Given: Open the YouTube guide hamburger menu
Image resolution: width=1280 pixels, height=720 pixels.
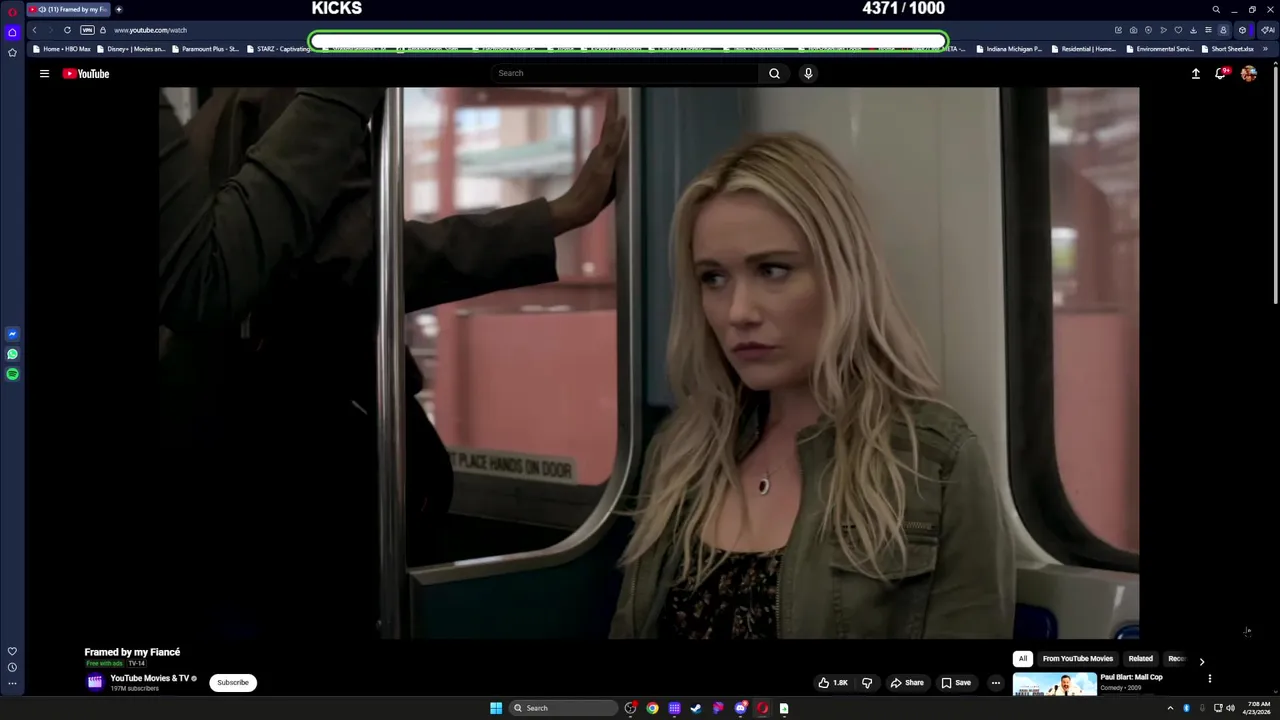Looking at the screenshot, I should click(x=44, y=73).
